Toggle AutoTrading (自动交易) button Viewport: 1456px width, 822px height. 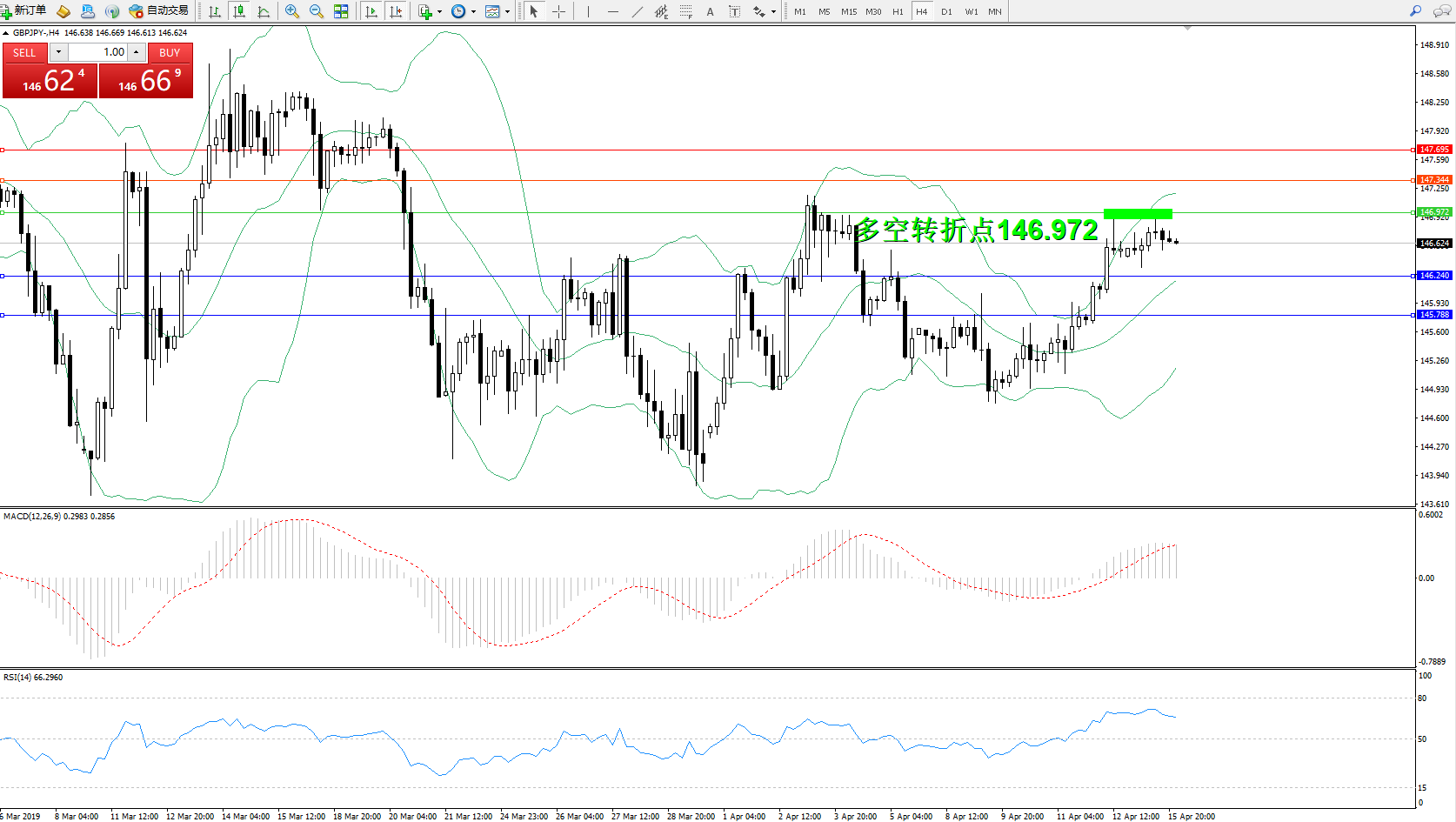pos(158,11)
